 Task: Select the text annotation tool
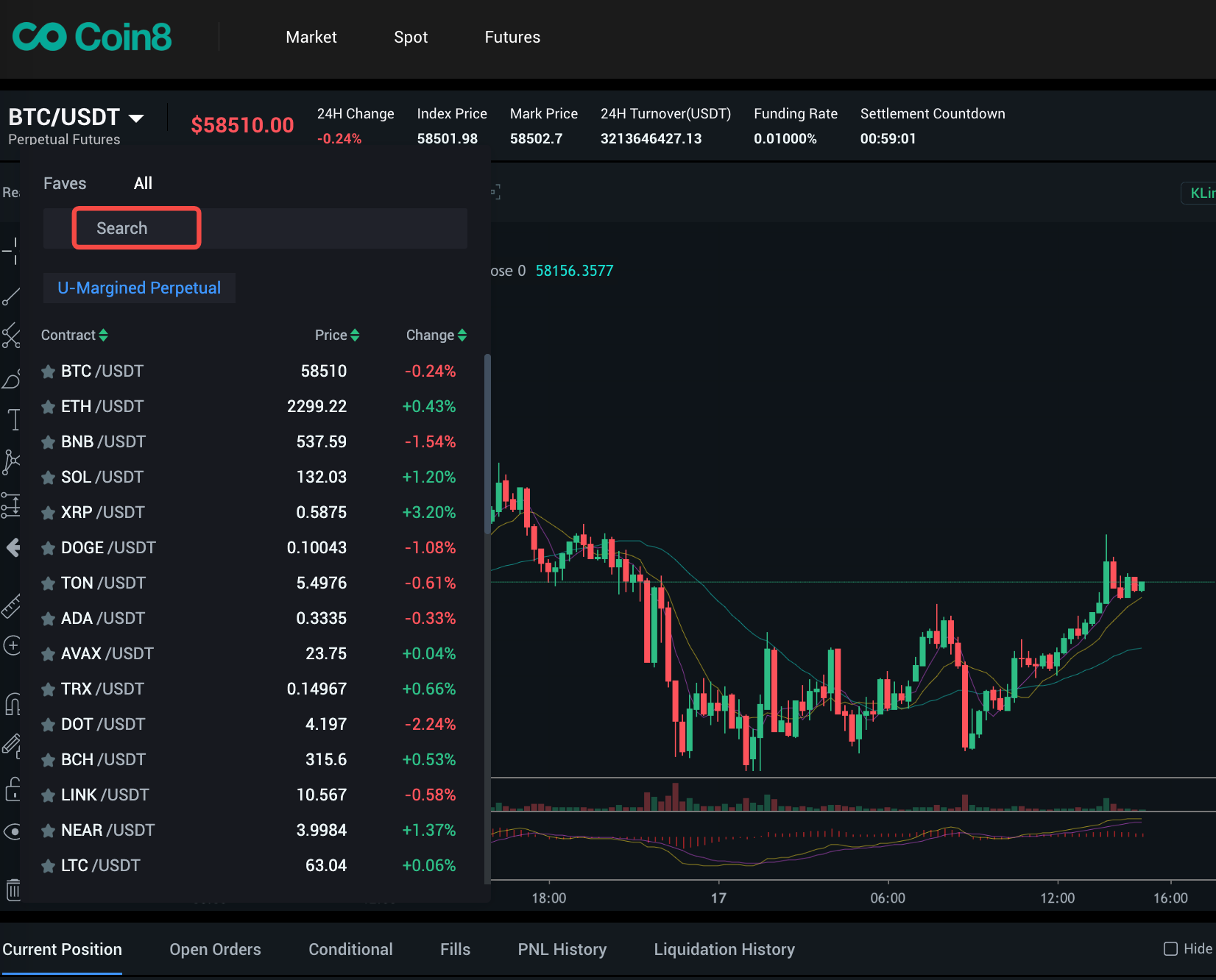coord(13,420)
